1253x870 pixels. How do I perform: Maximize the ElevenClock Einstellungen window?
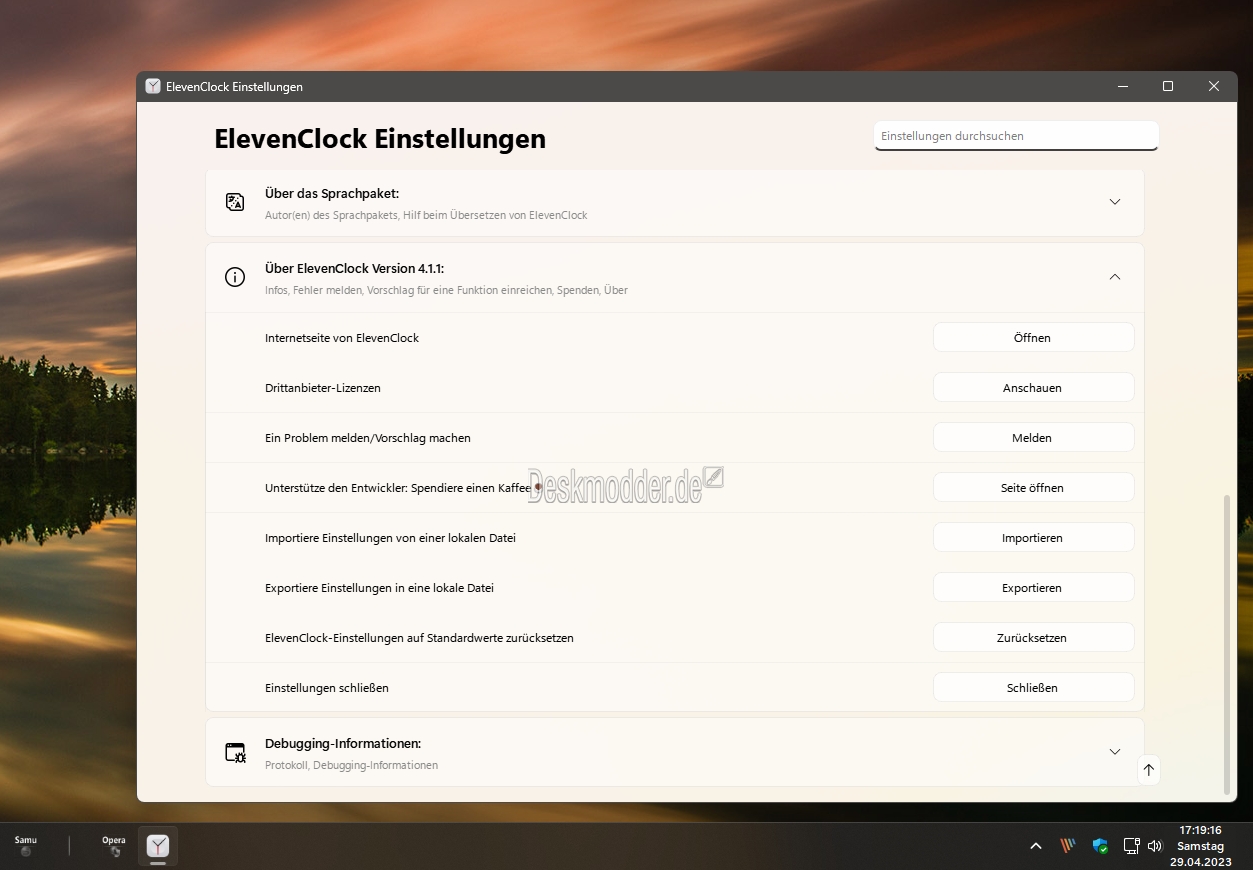(1168, 87)
